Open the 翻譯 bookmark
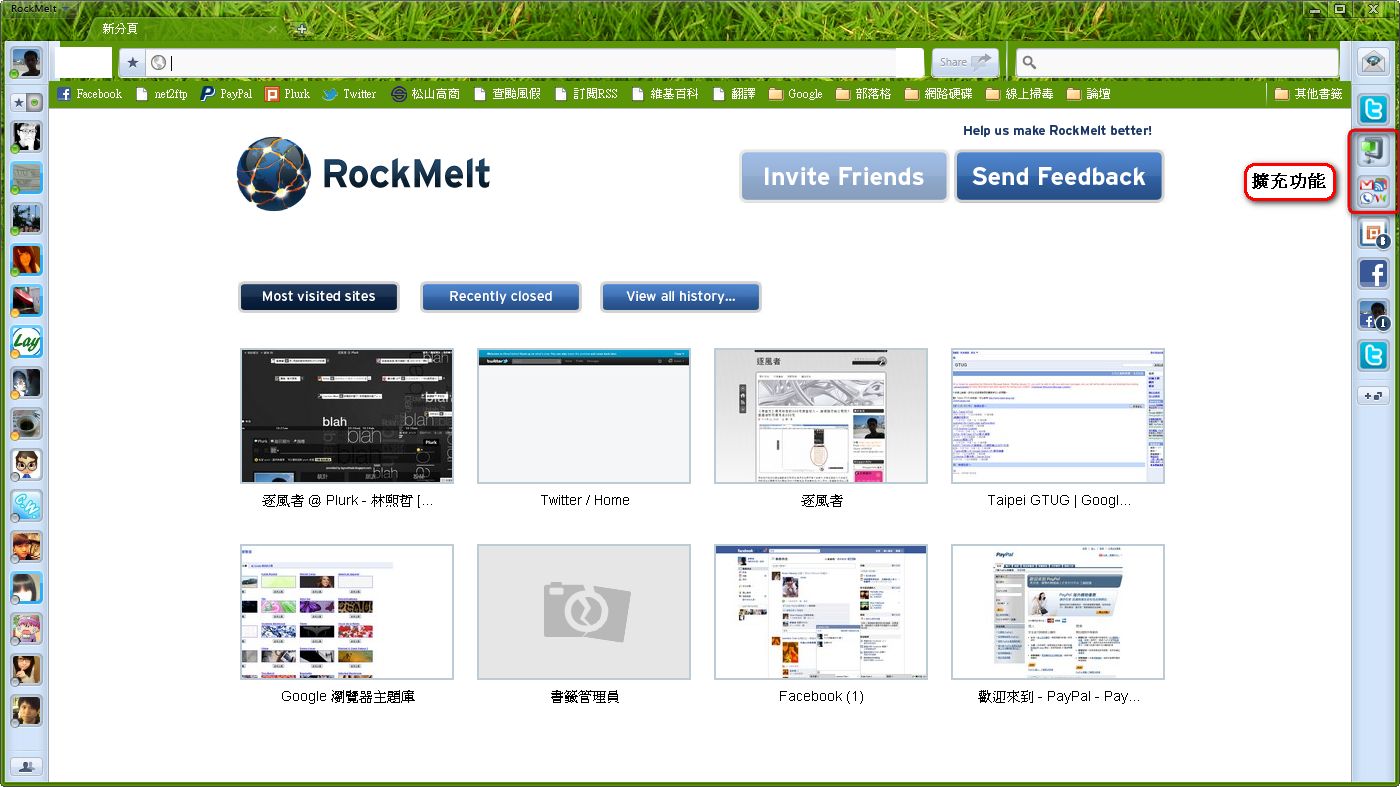1400x787 pixels. click(x=734, y=94)
